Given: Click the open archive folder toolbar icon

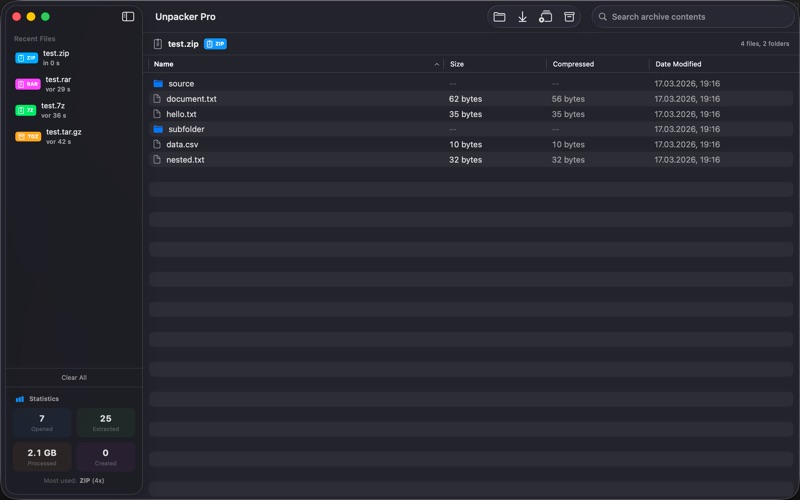Looking at the screenshot, I should tap(499, 17).
